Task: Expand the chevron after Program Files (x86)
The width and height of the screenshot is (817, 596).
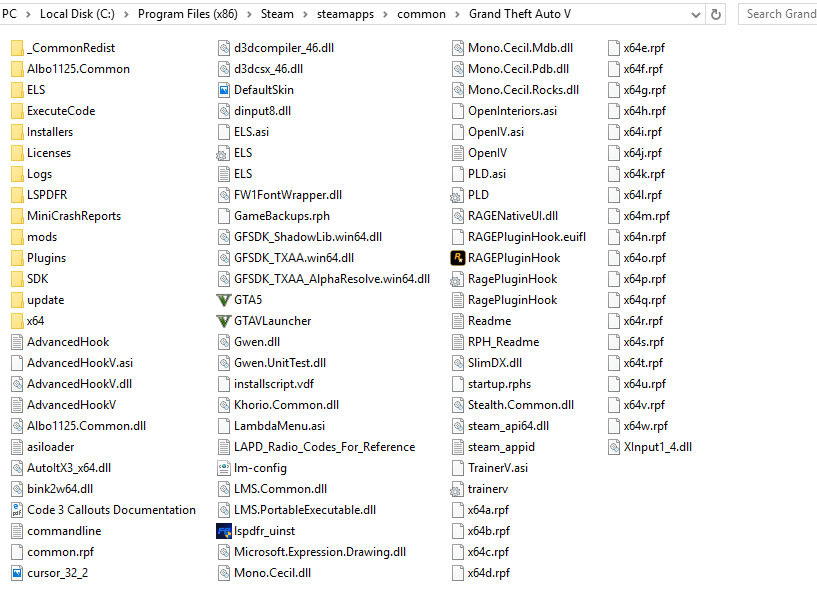Action: tap(249, 15)
